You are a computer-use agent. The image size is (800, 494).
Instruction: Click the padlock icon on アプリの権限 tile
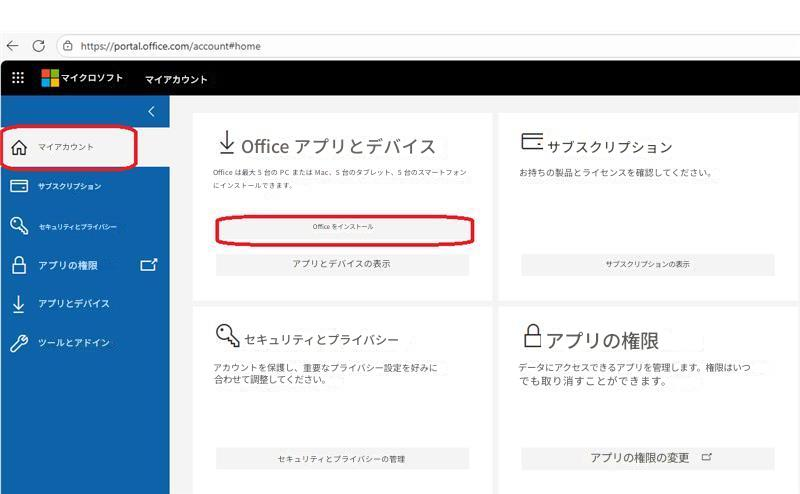click(532, 336)
